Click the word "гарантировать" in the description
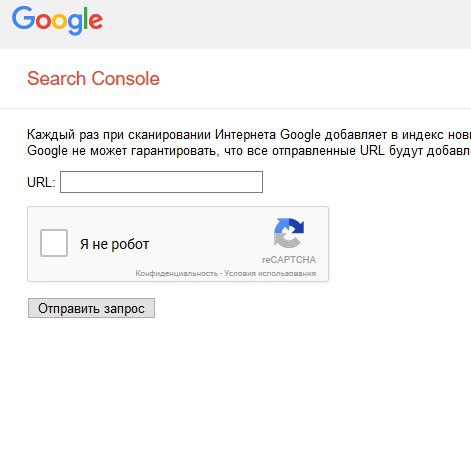Viewport: 471px width, 465px height. tap(175, 151)
